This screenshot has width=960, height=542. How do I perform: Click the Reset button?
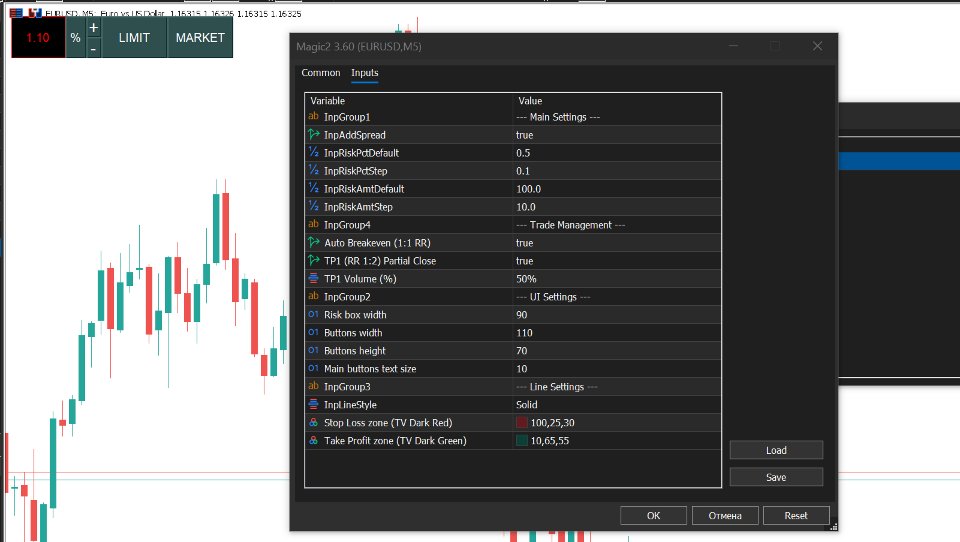click(796, 516)
